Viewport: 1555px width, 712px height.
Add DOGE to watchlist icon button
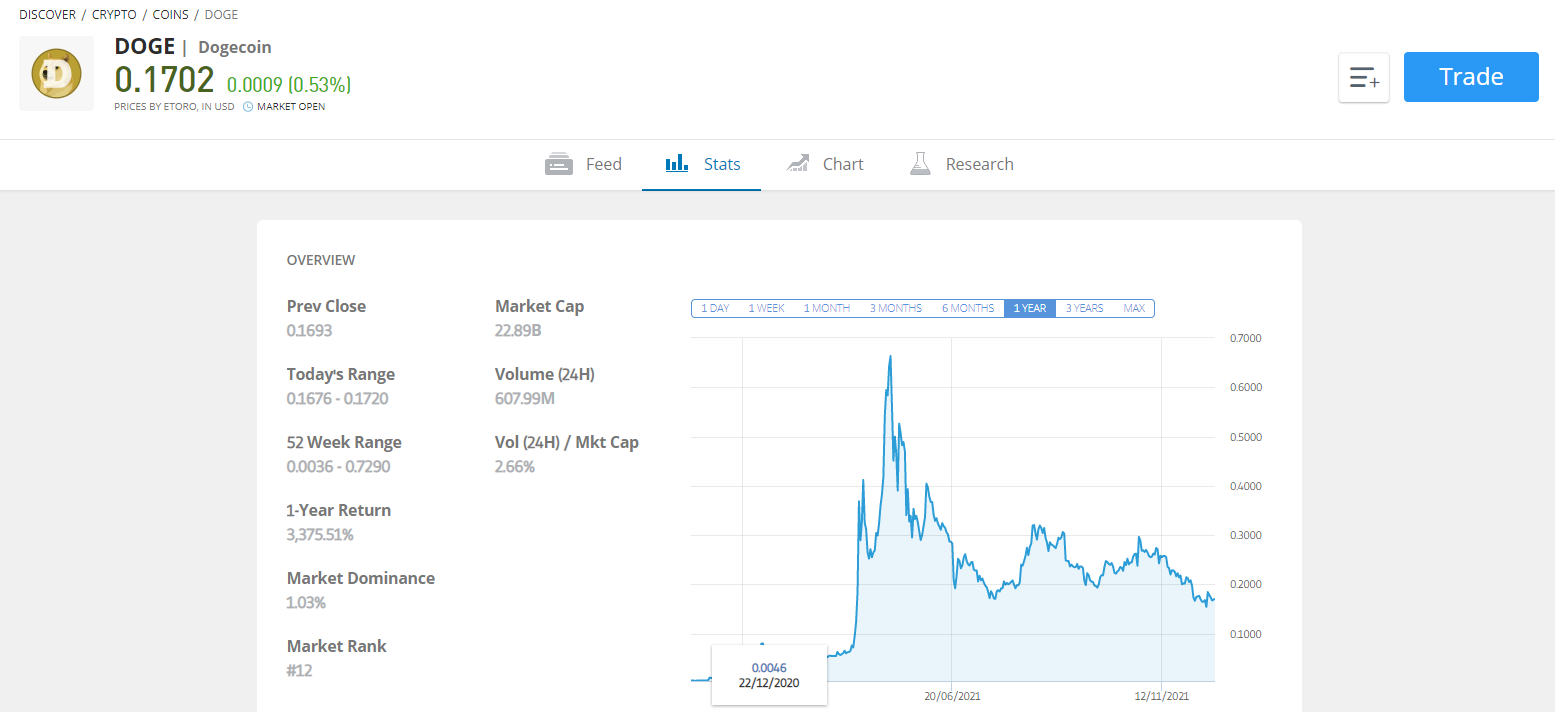[1364, 78]
